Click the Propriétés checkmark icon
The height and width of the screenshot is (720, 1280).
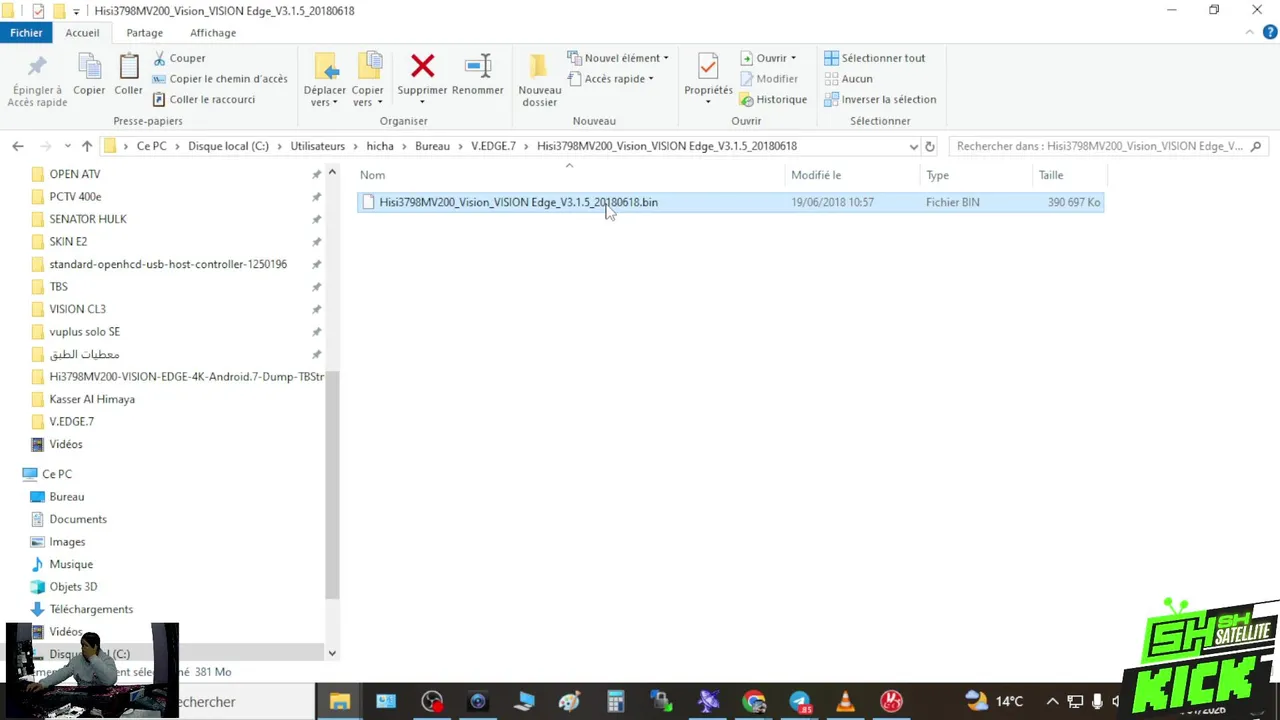click(x=708, y=67)
